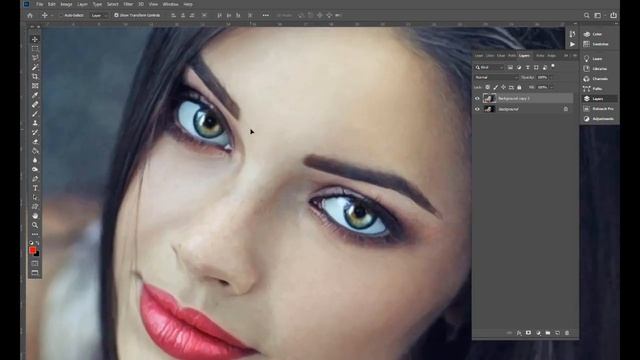
Task: Filter for pixel layers
Action: pos(511,67)
